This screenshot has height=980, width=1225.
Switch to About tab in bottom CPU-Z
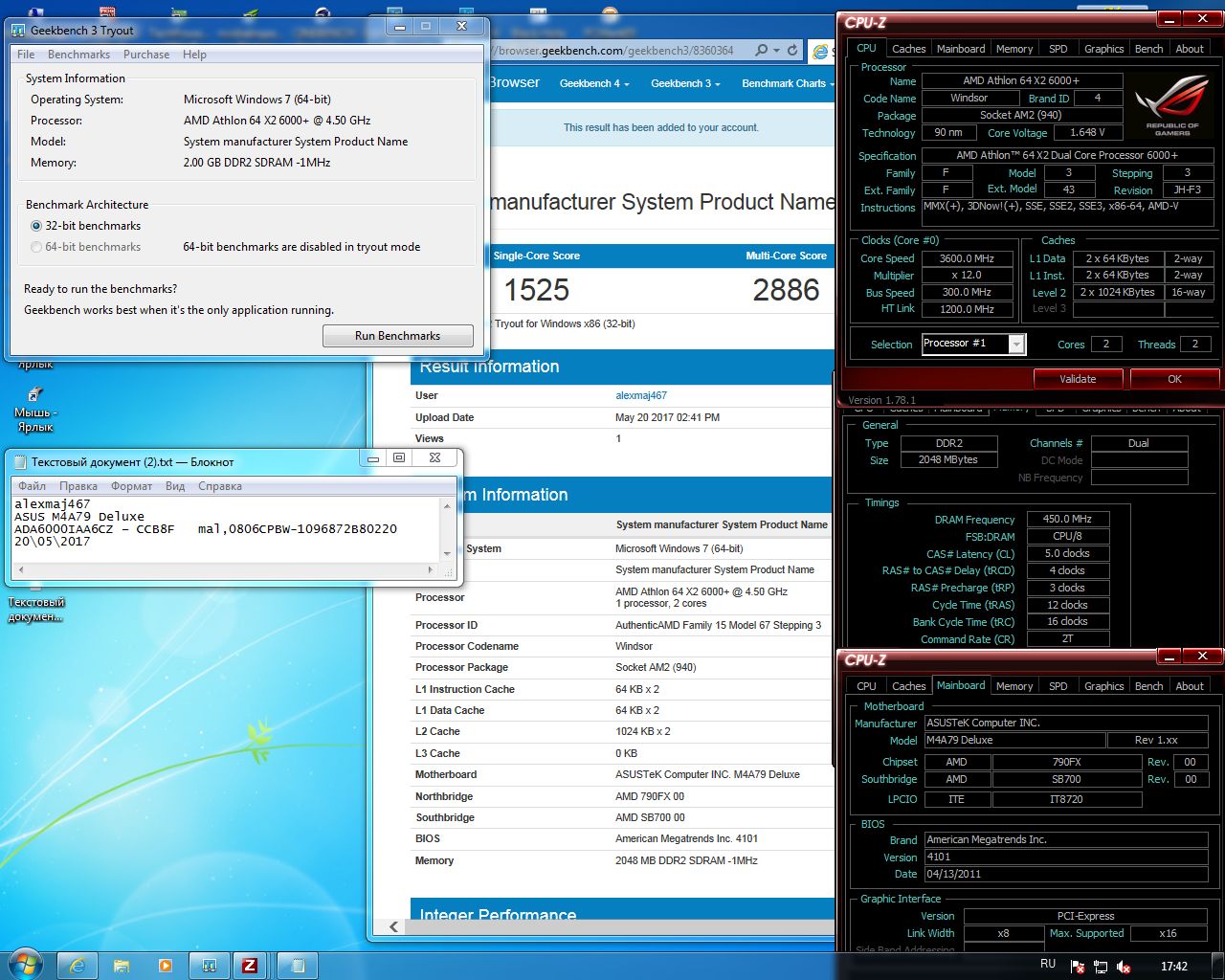click(1190, 686)
